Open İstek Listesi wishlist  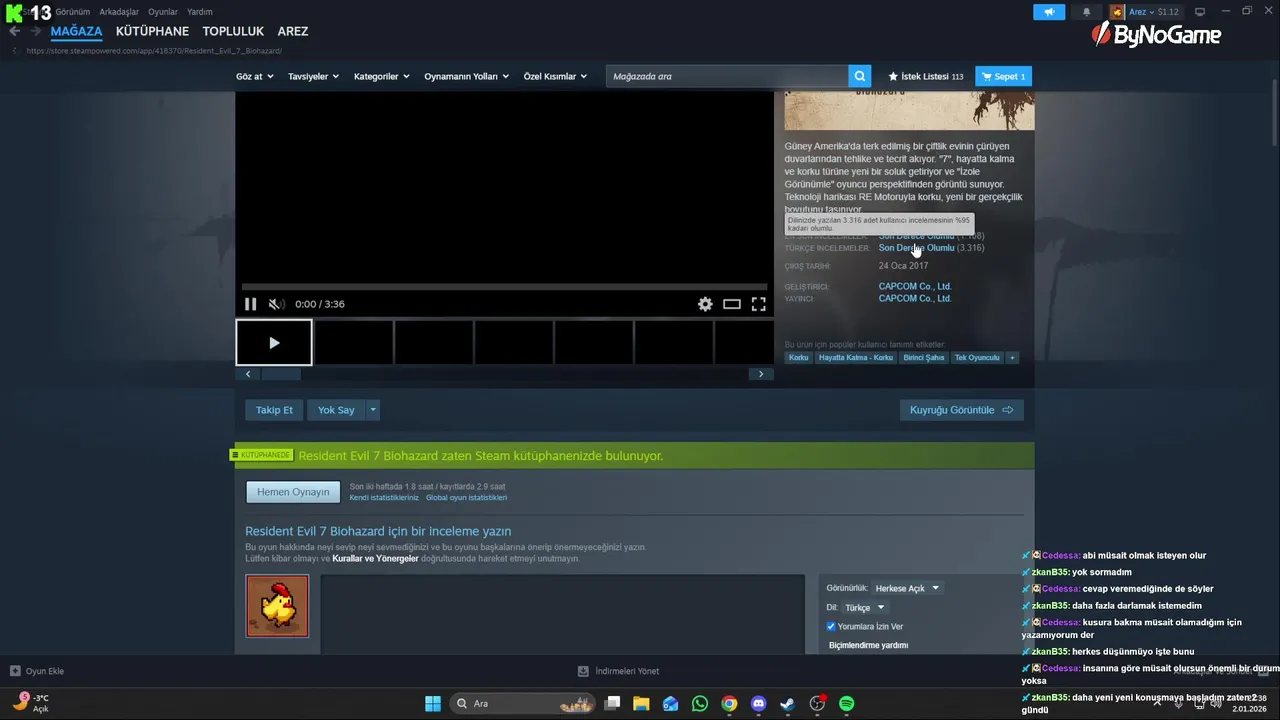pos(926,76)
